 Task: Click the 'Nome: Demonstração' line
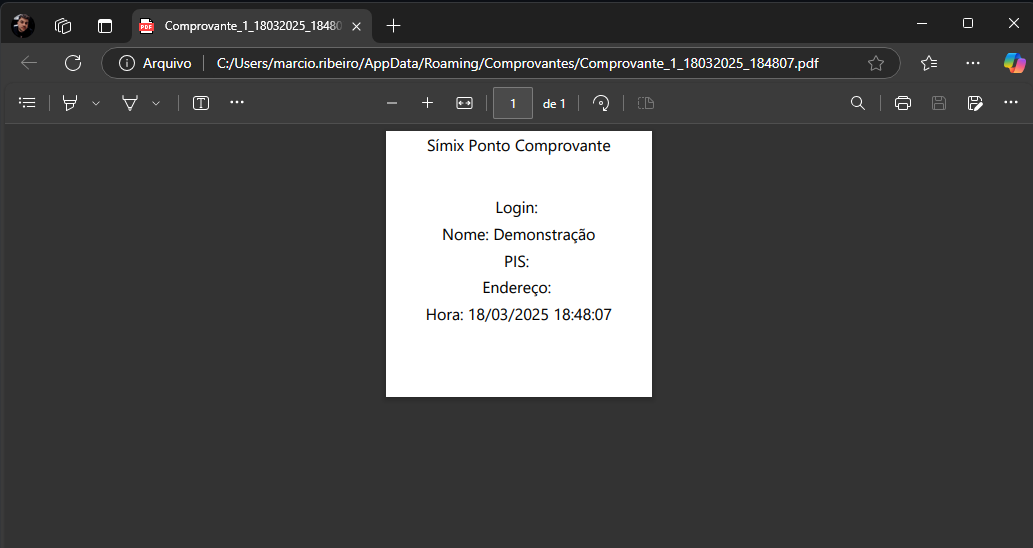click(x=518, y=234)
